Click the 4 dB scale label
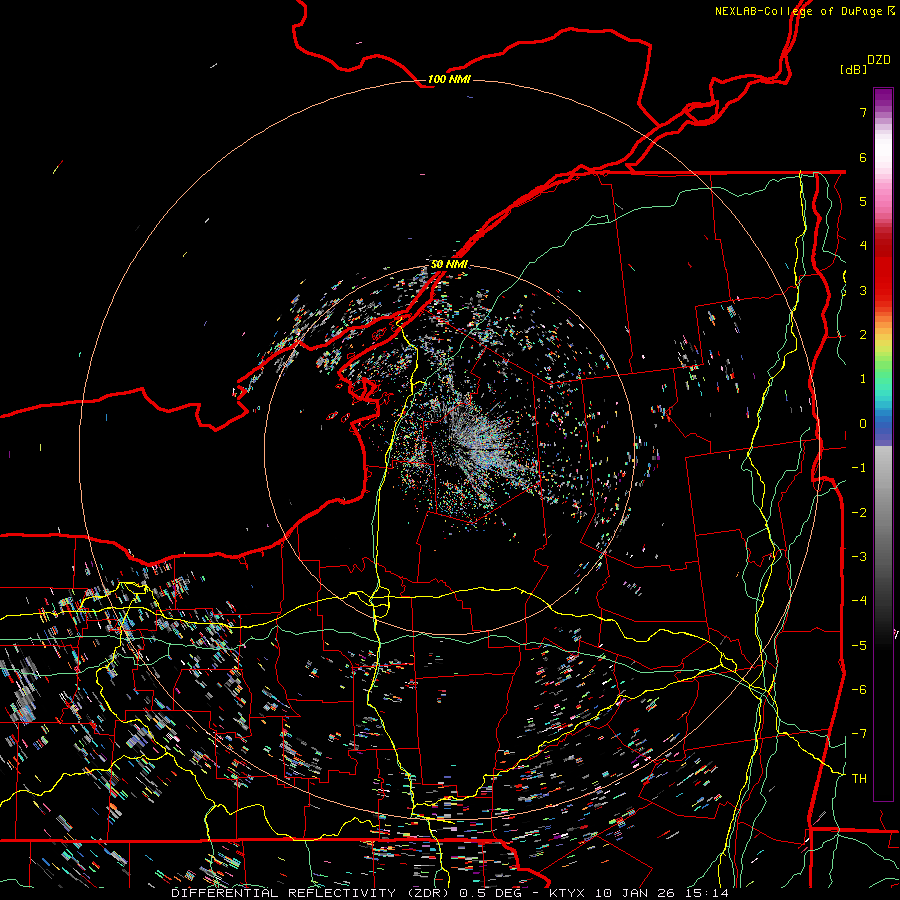900x900 pixels. pyautogui.click(x=863, y=246)
